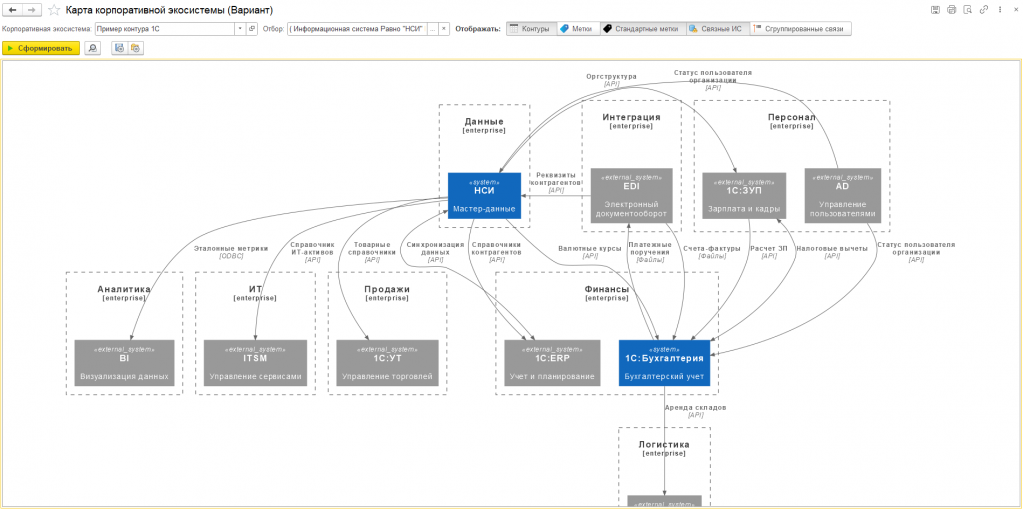Click the Сформировать button
1023x509 pixels.
tap(42, 48)
